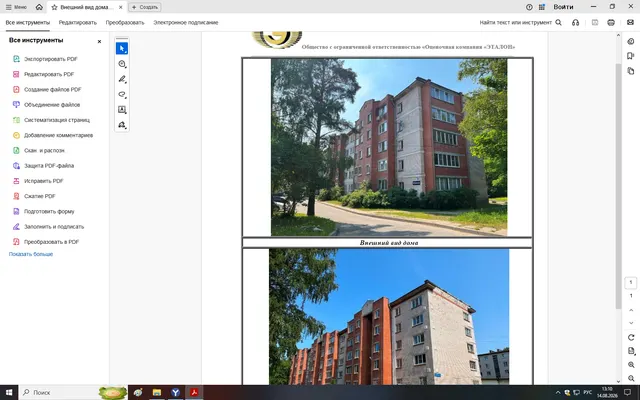Go to next page down arrow

tap(631, 323)
